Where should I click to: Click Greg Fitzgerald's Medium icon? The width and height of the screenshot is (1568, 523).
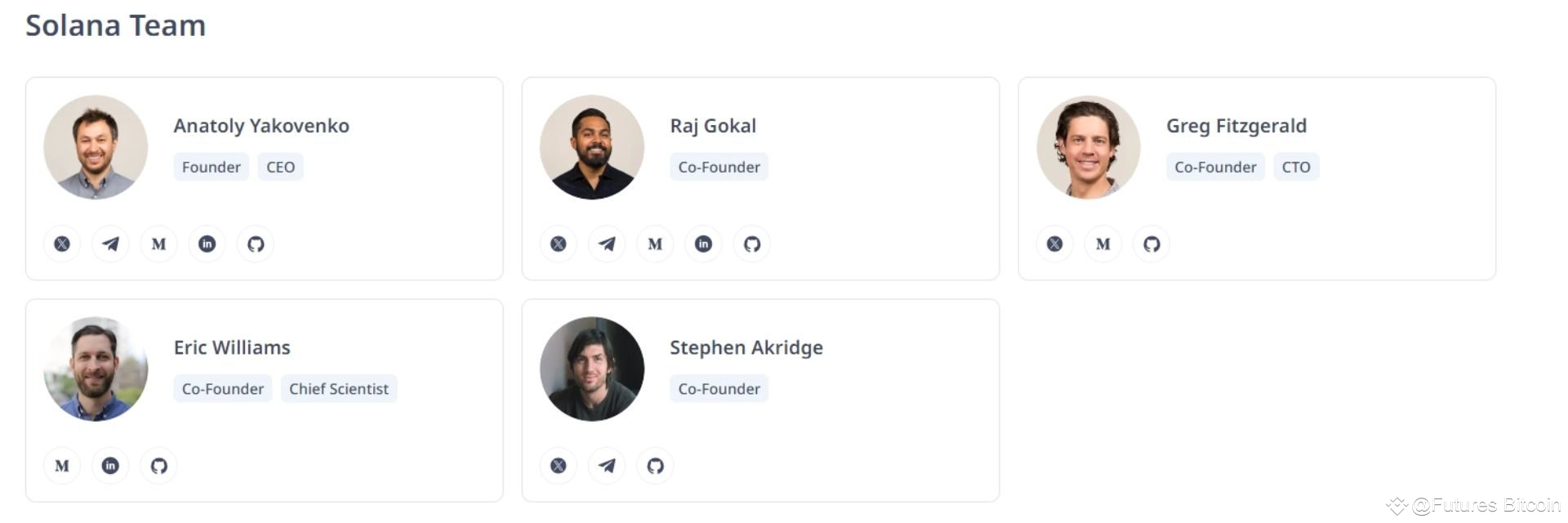click(x=1102, y=244)
